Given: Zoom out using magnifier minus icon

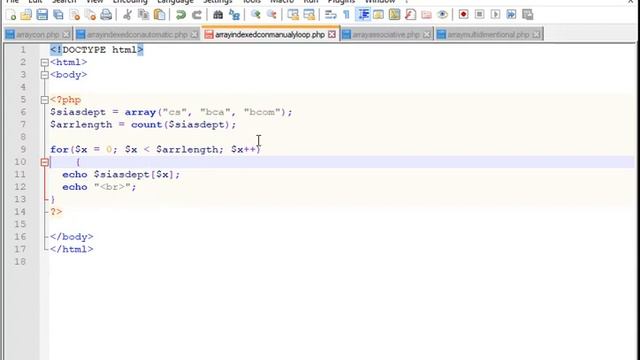Looking at the screenshot, I should click(271, 15).
